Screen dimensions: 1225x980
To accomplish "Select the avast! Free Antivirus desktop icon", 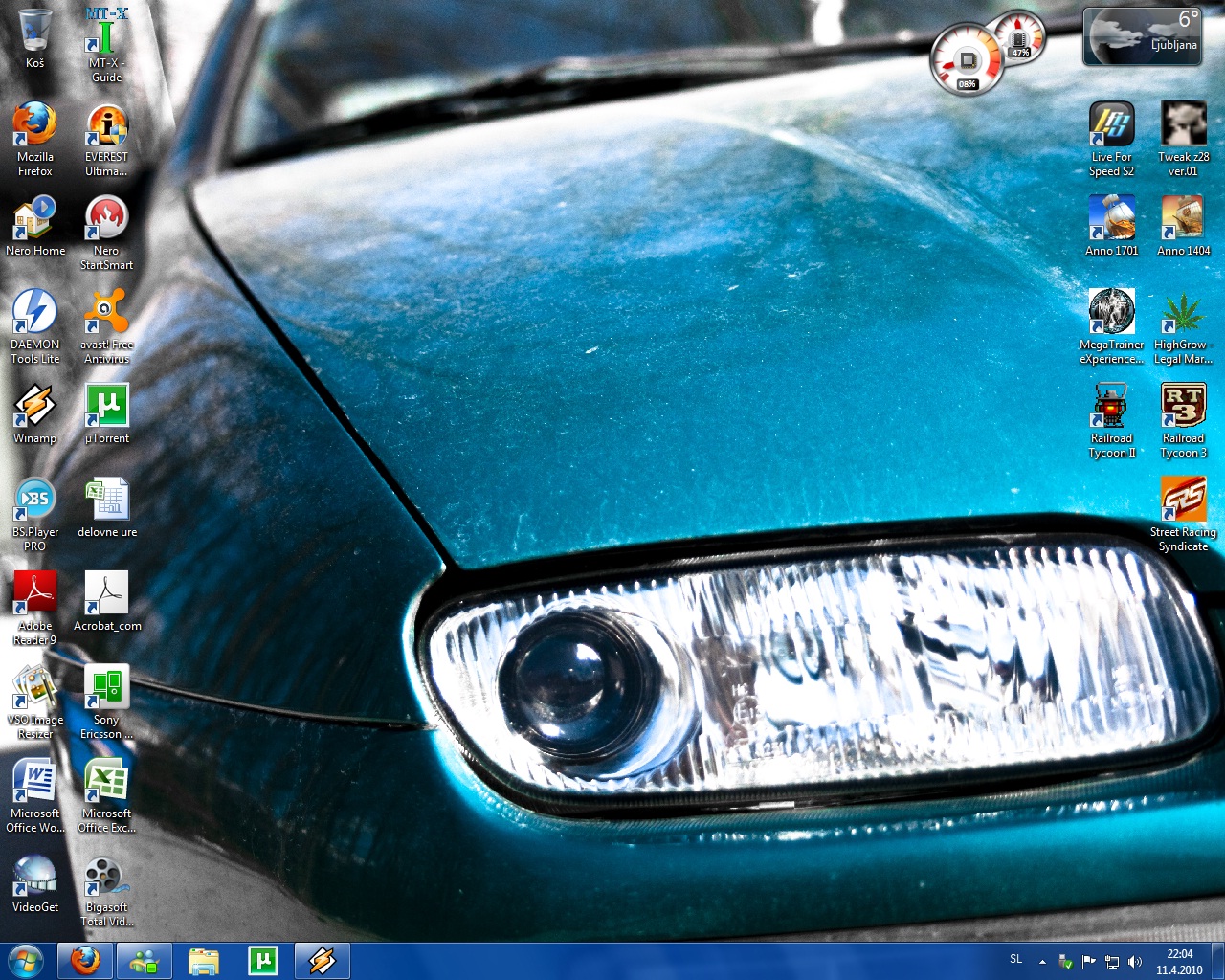I will pyautogui.click(x=106, y=327).
